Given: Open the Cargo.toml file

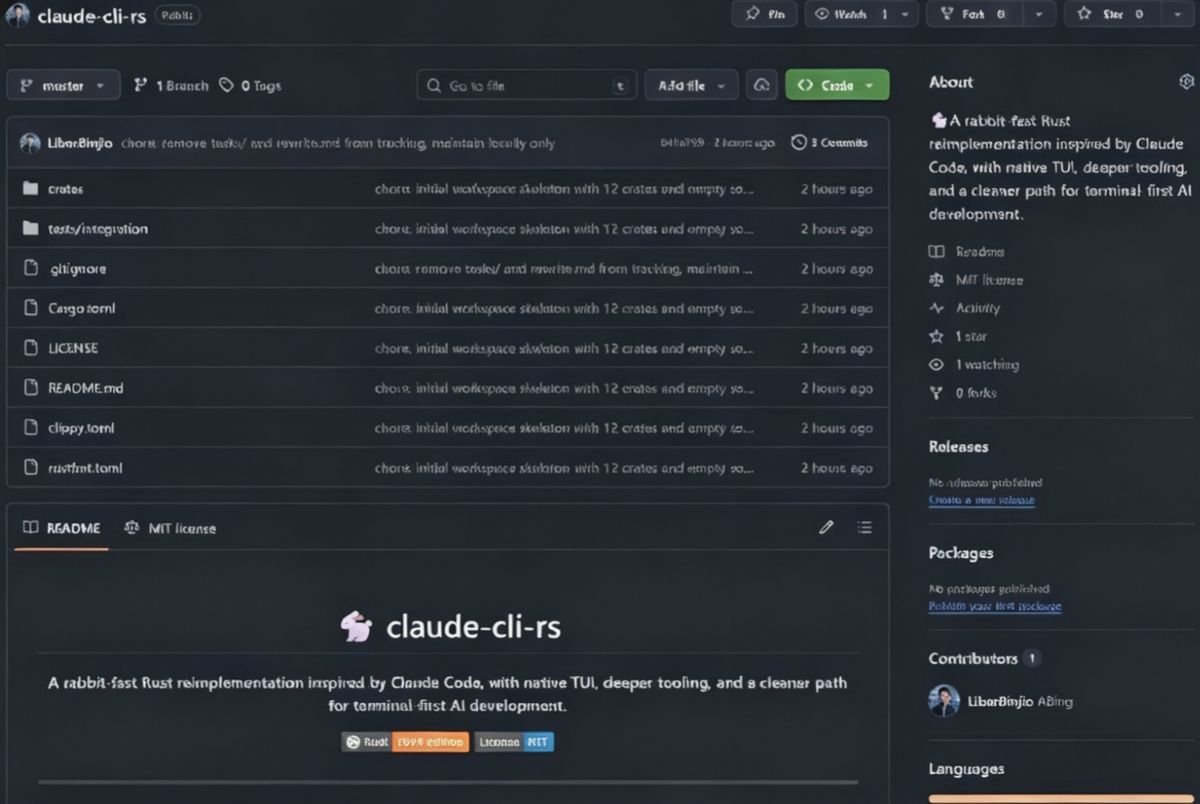Looking at the screenshot, I should point(82,309).
